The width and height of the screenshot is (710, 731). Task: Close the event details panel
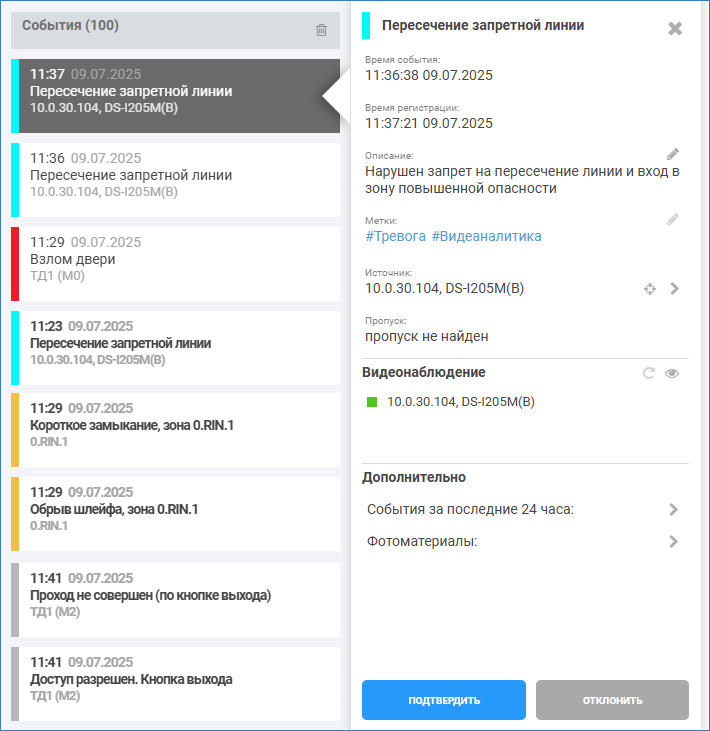675,28
